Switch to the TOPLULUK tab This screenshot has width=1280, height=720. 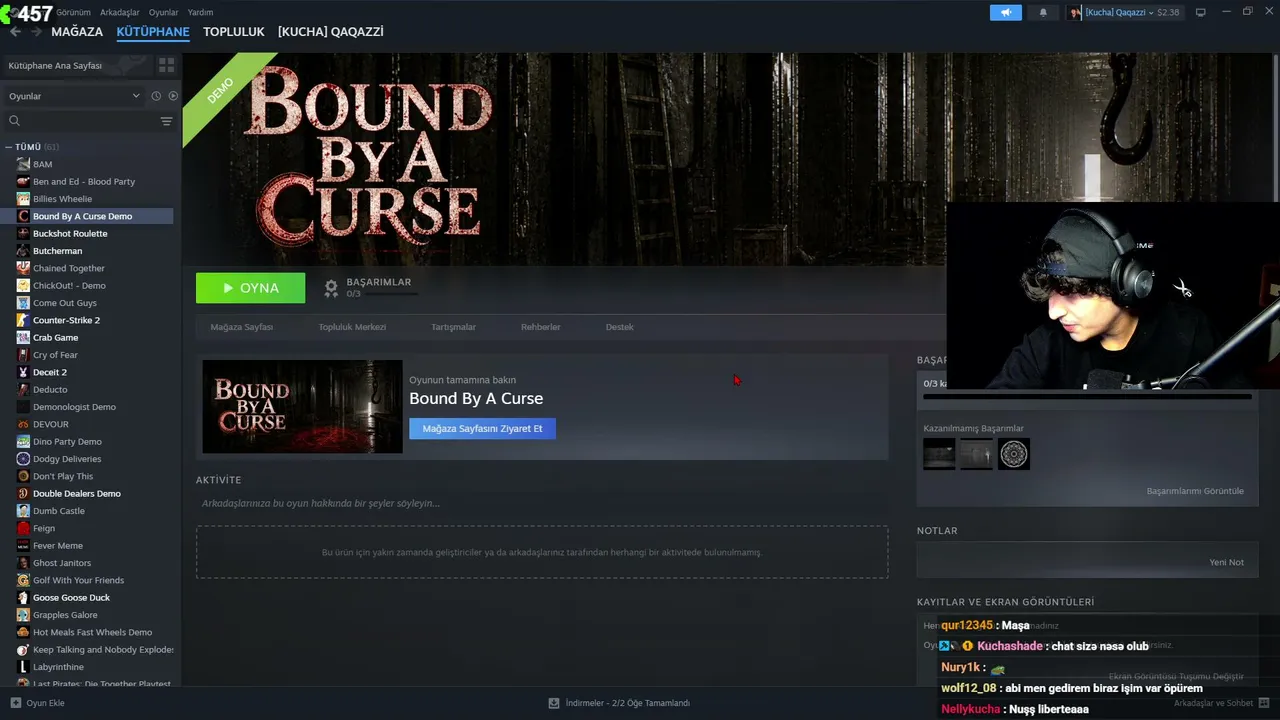pyautogui.click(x=234, y=32)
